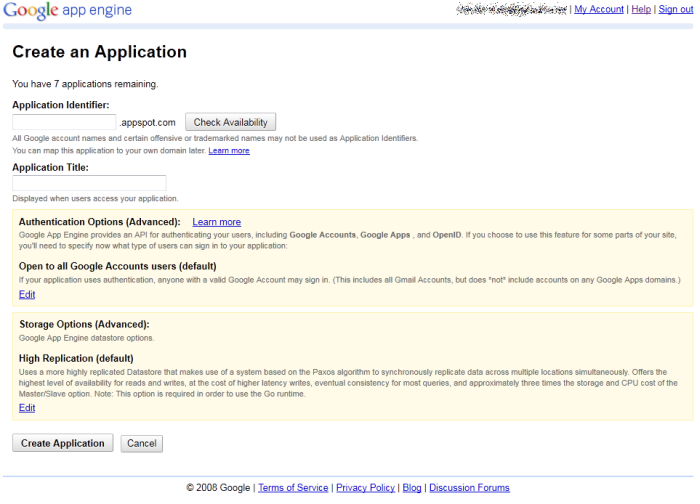This screenshot has height=504, width=700.
Task: Edit the Storage Options setting
Action: [x=27, y=408]
